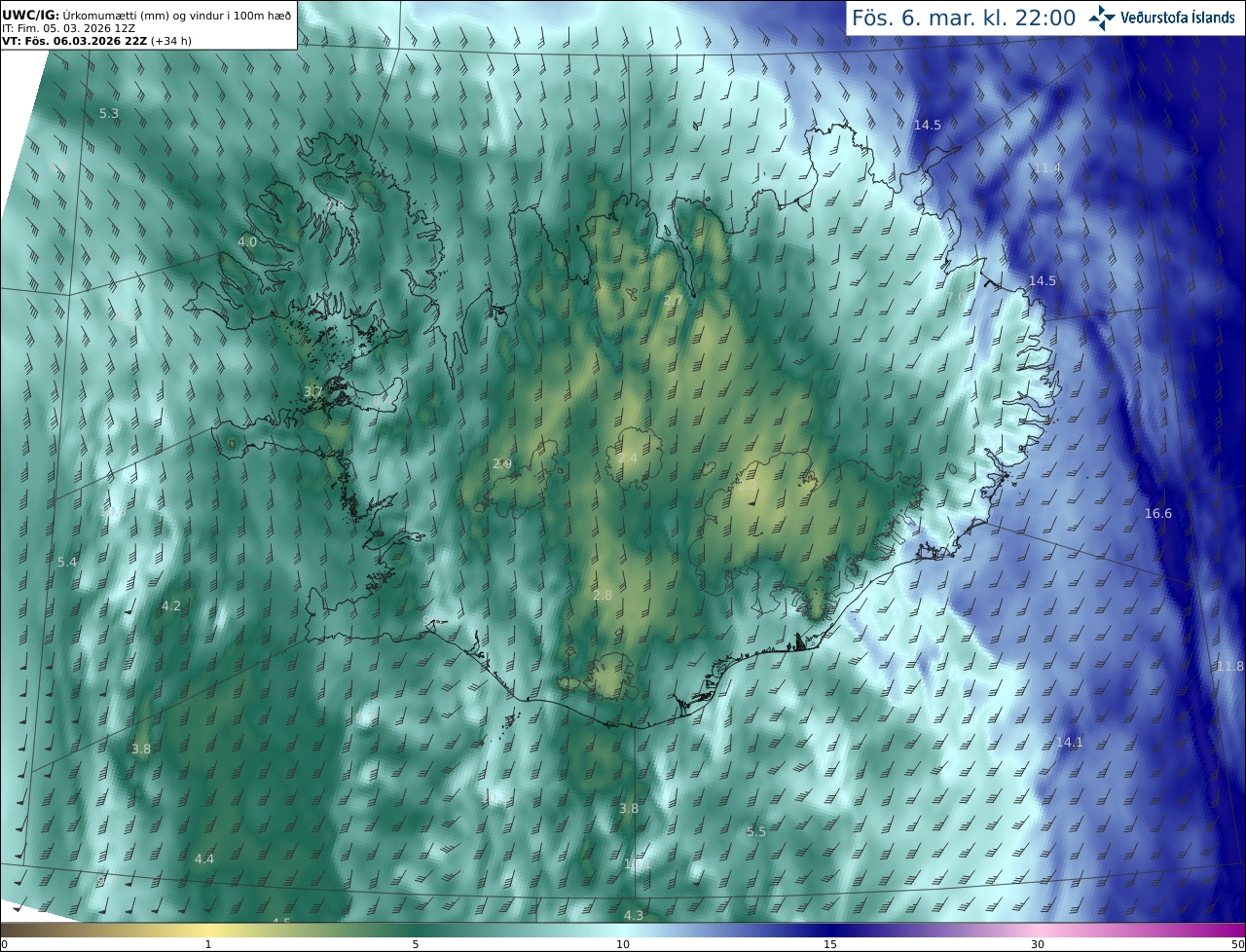Click the 2.7 value in north Iceland
The image size is (1246, 952).
[673, 300]
